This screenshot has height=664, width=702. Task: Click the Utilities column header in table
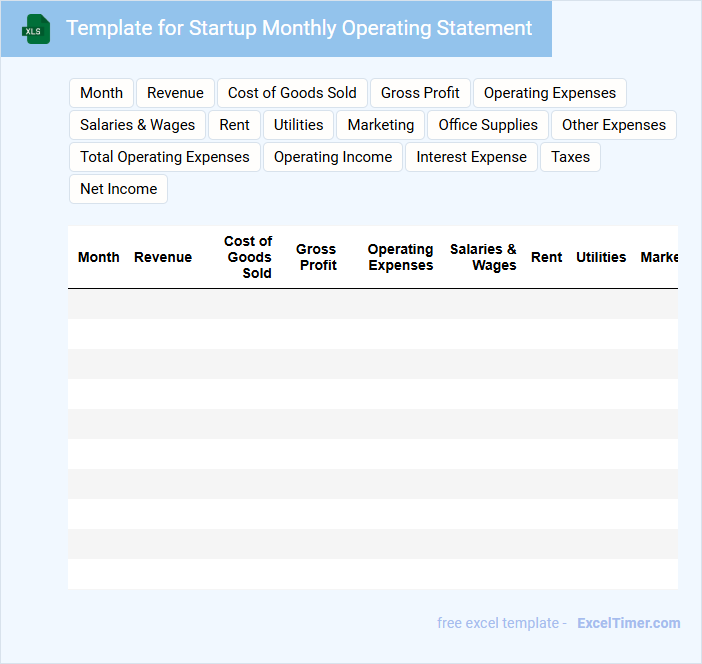coord(601,257)
